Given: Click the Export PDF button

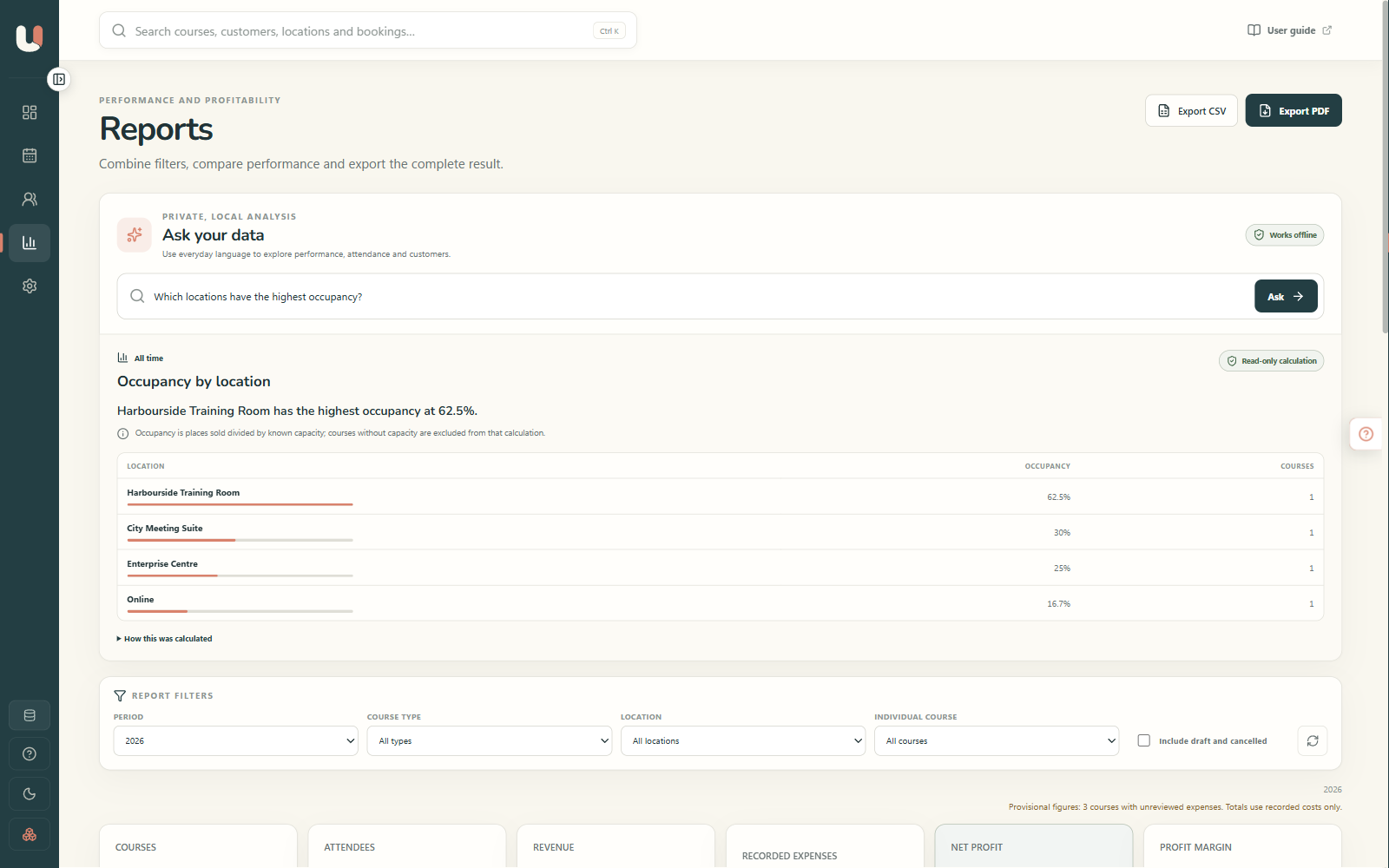Looking at the screenshot, I should coord(1294,111).
